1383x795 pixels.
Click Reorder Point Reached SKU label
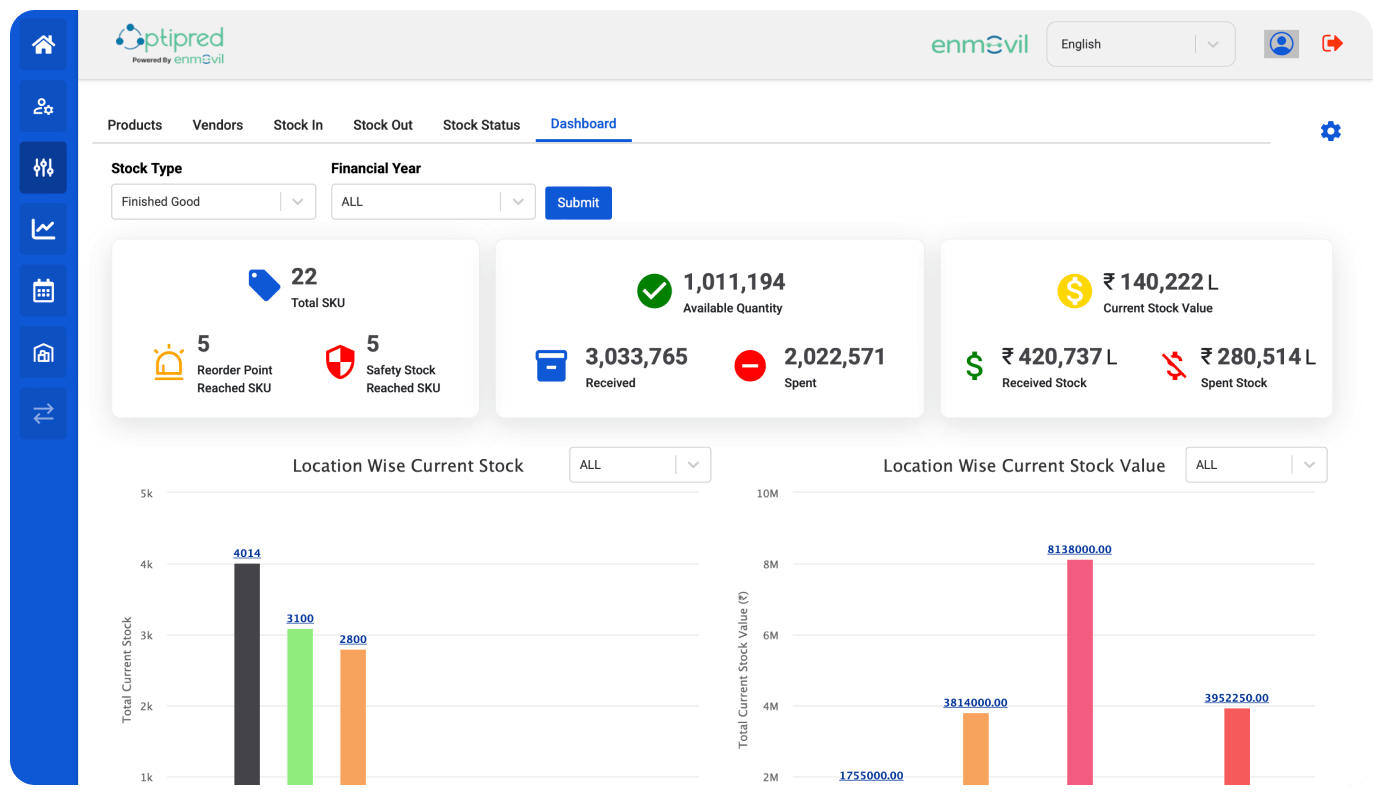(x=235, y=379)
